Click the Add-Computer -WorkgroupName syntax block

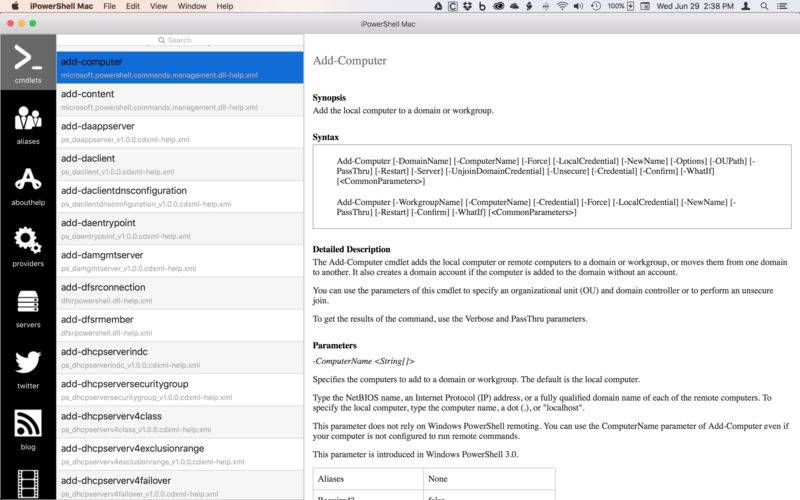(x=536, y=207)
